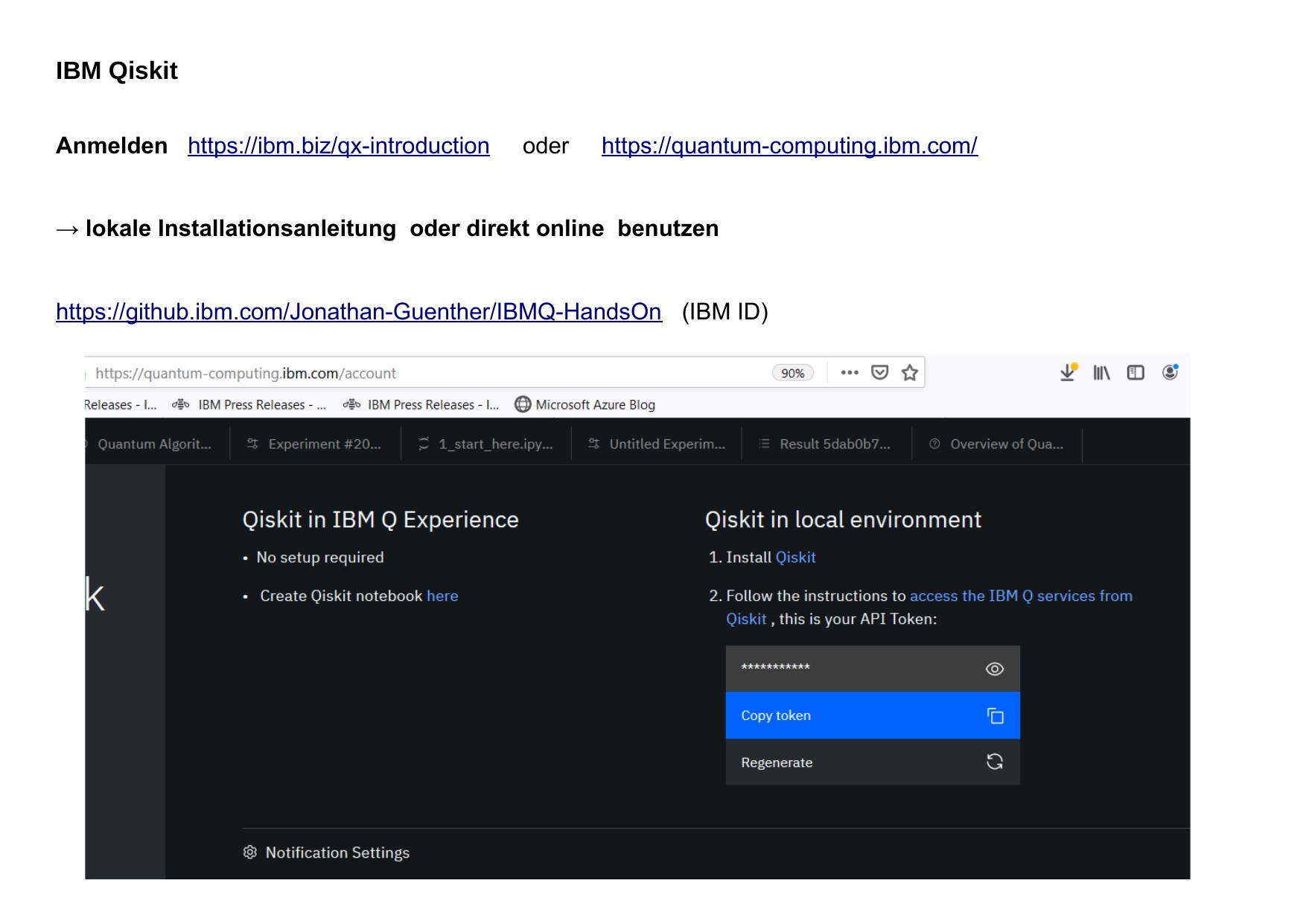Click the bookmark star icon
This screenshot has width=1306, height=924.
coord(909,373)
